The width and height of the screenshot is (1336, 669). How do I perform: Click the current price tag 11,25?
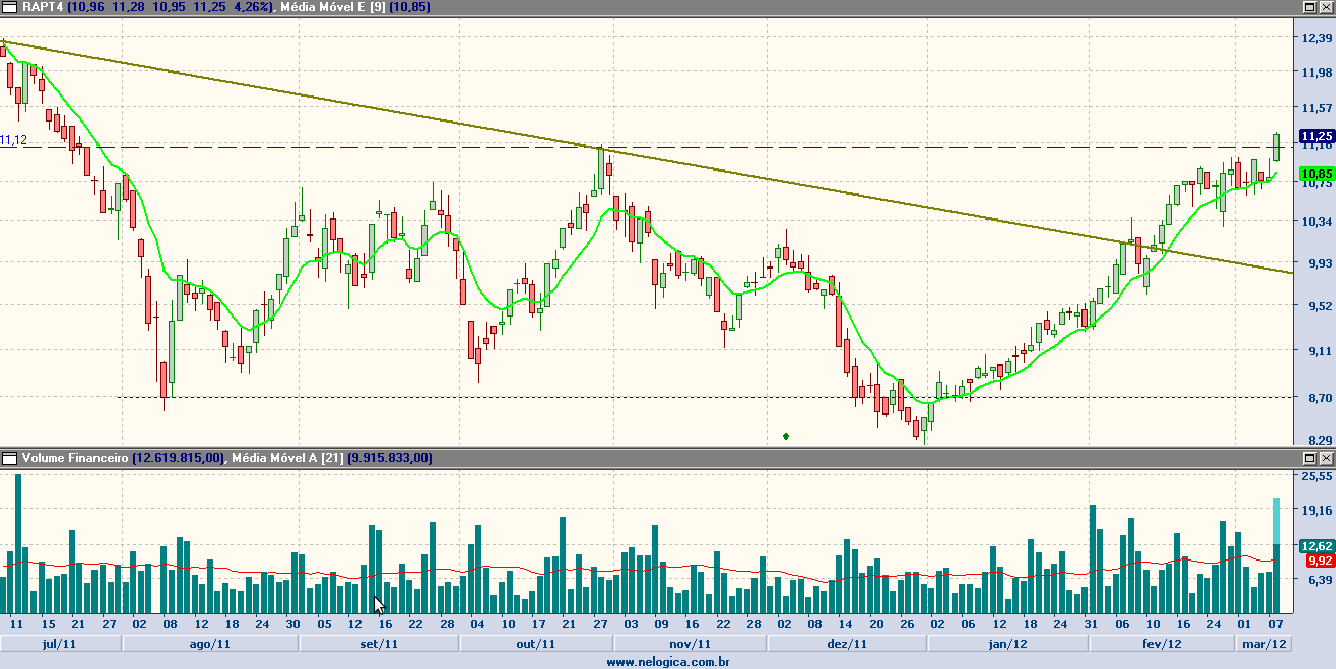pos(1316,136)
